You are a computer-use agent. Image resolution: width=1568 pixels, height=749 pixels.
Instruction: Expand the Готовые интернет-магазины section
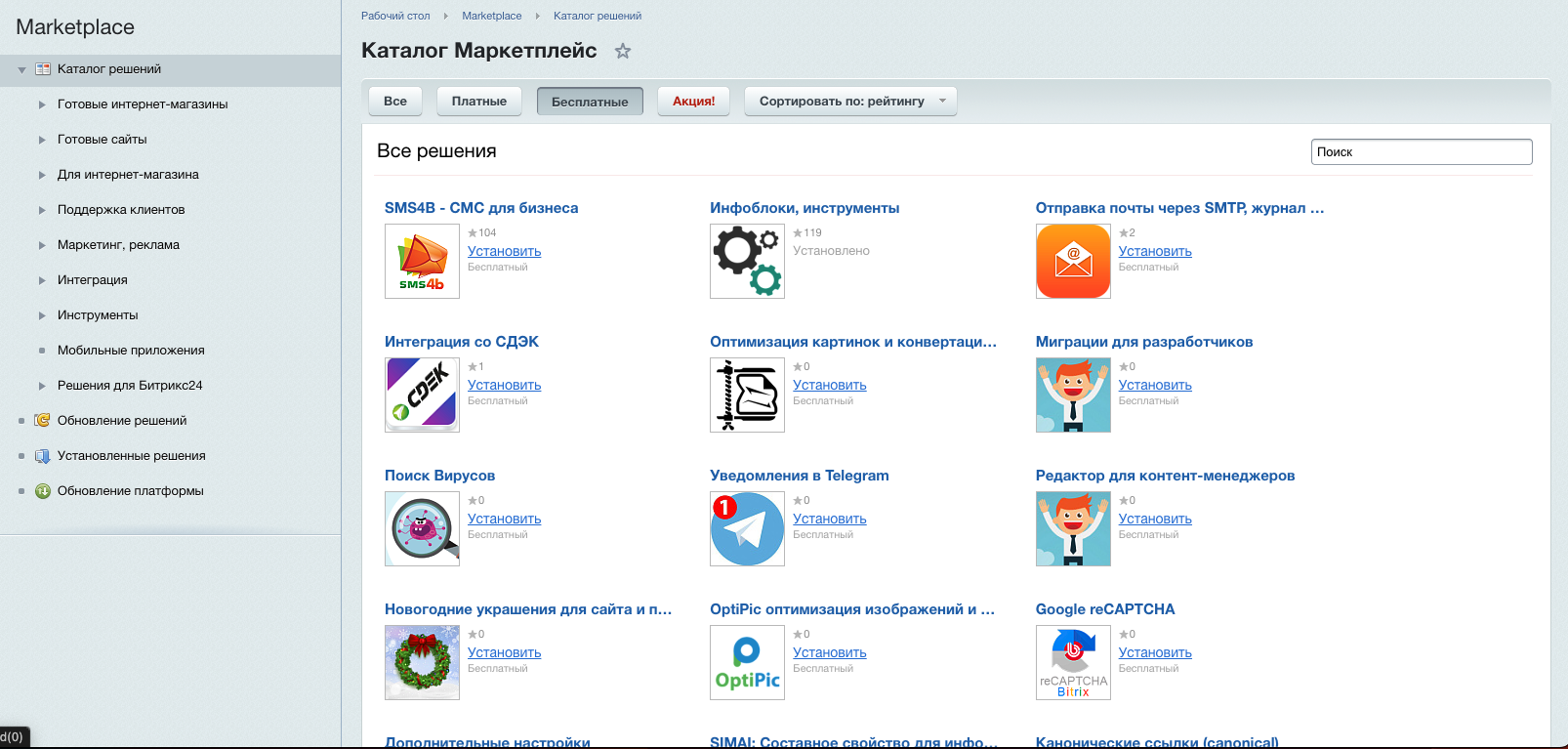[x=42, y=104]
